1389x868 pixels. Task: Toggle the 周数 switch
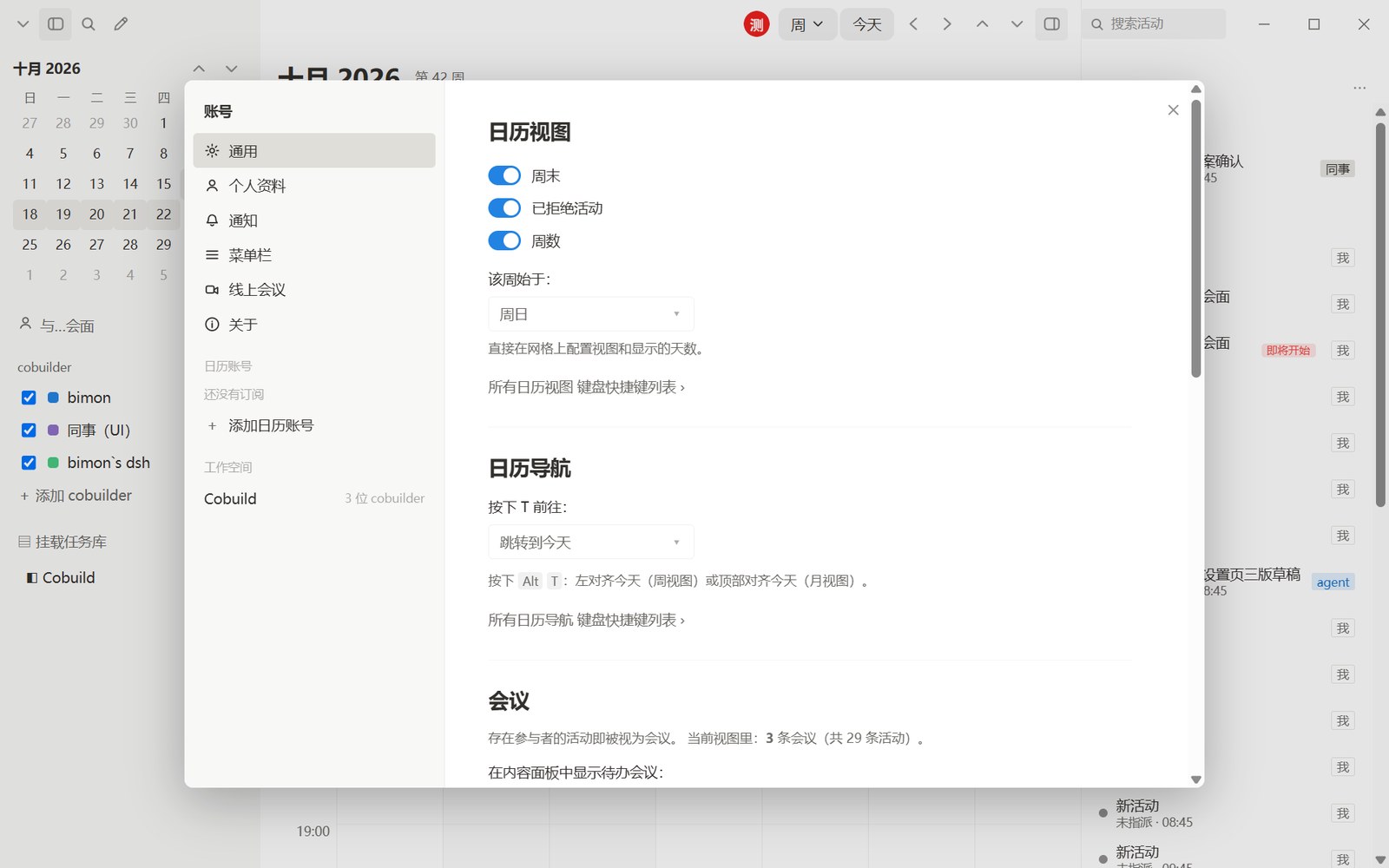[x=504, y=240]
